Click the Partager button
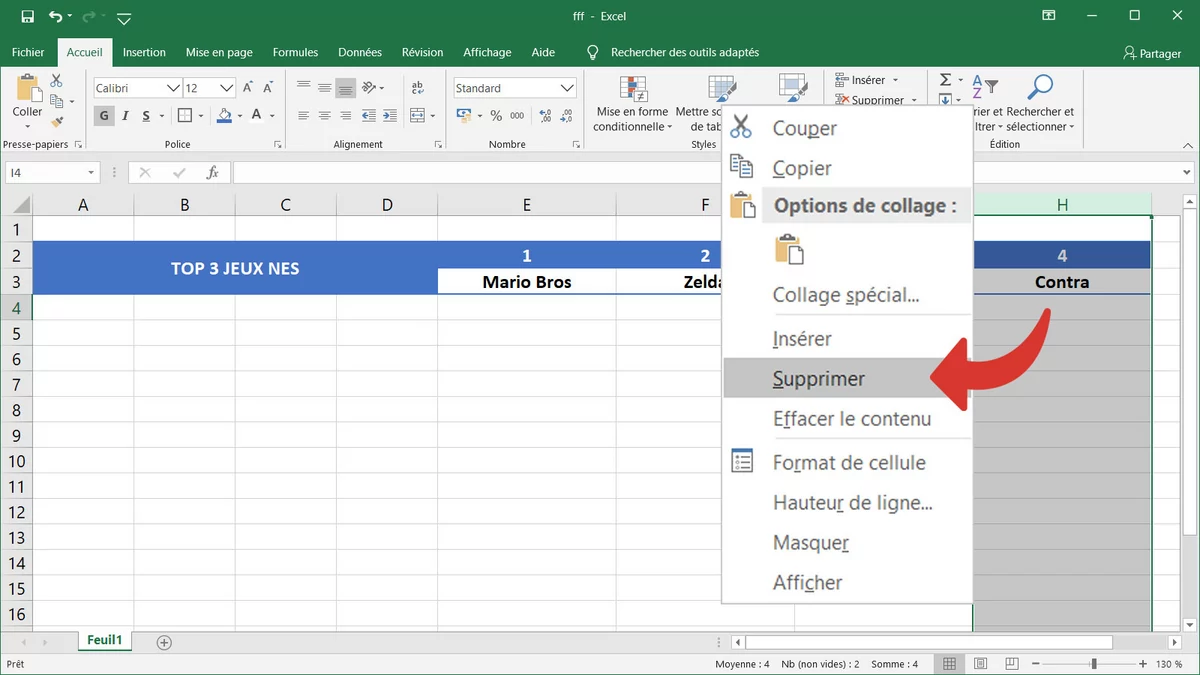The height and width of the screenshot is (675, 1200). click(1152, 53)
